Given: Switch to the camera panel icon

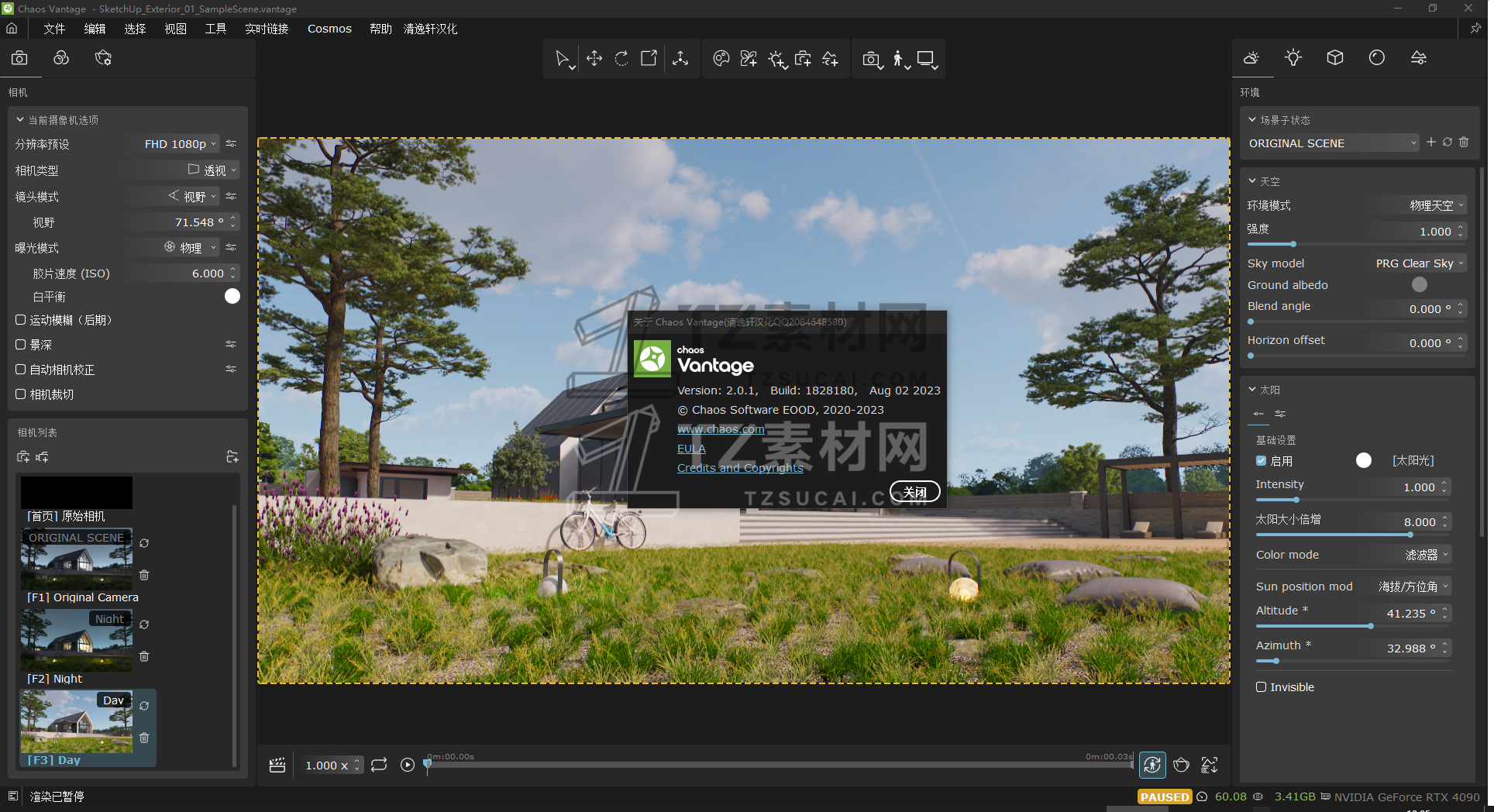Looking at the screenshot, I should click(19, 58).
